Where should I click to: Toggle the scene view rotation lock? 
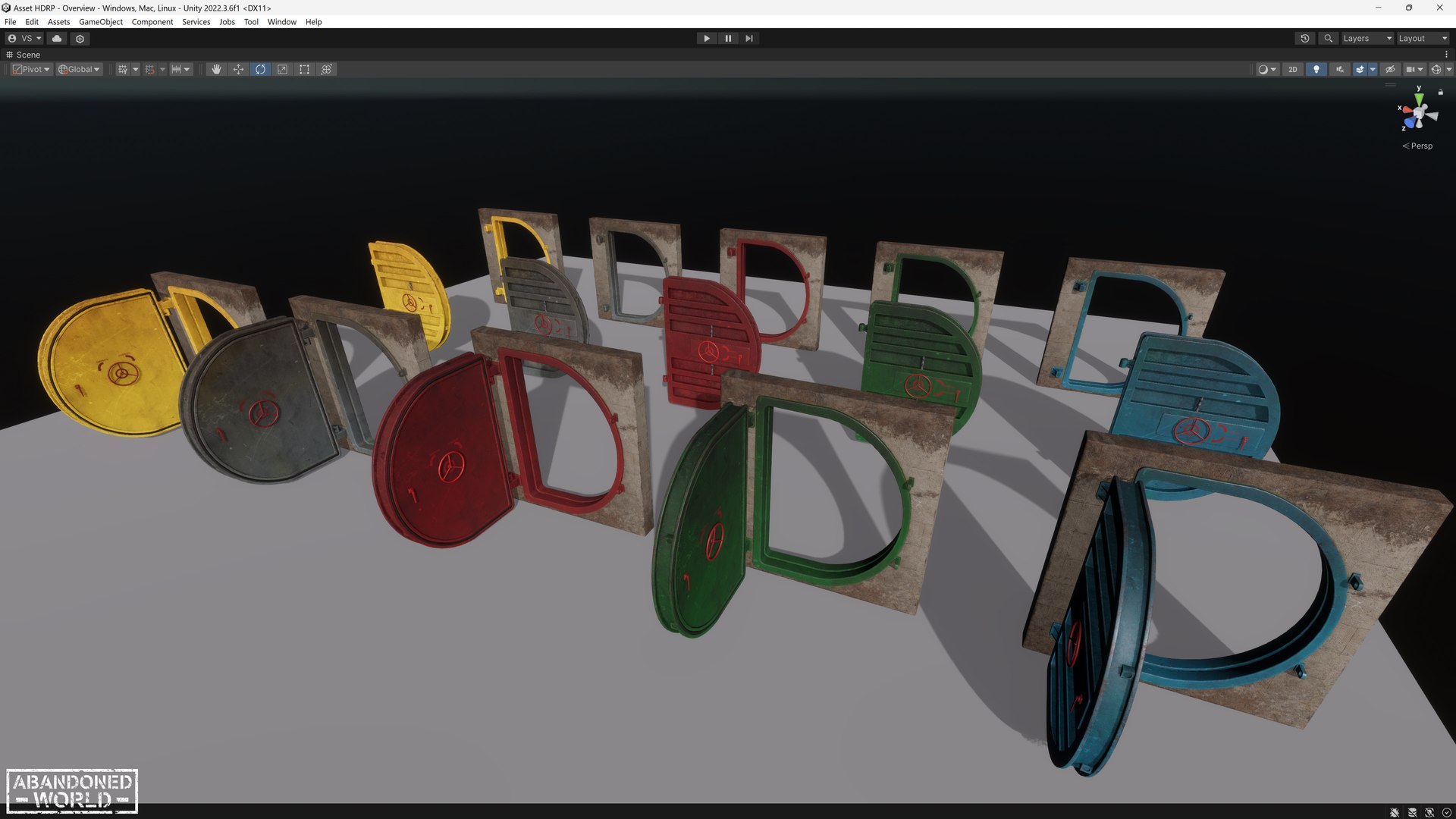[x=1441, y=92]
